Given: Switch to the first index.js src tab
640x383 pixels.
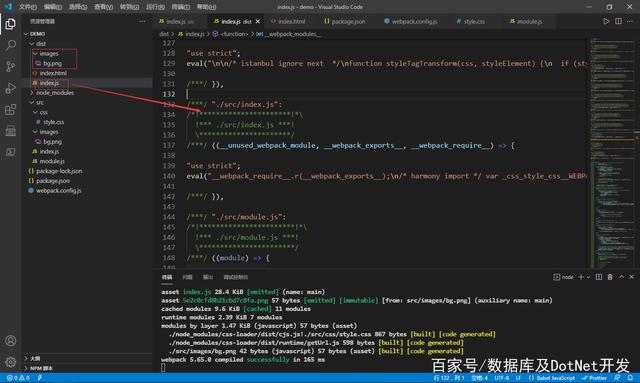Looking at the screenshot, I should click(176, 21).
